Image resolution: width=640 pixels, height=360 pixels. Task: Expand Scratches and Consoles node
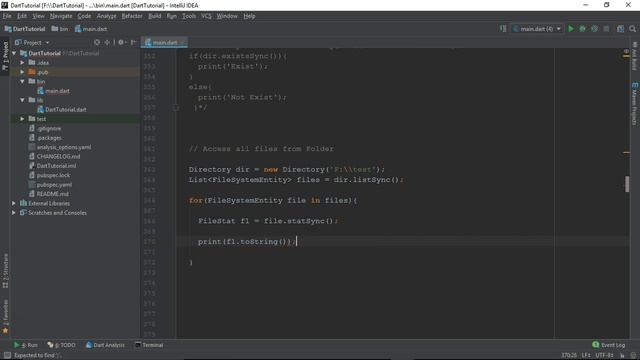pos(14,213)
